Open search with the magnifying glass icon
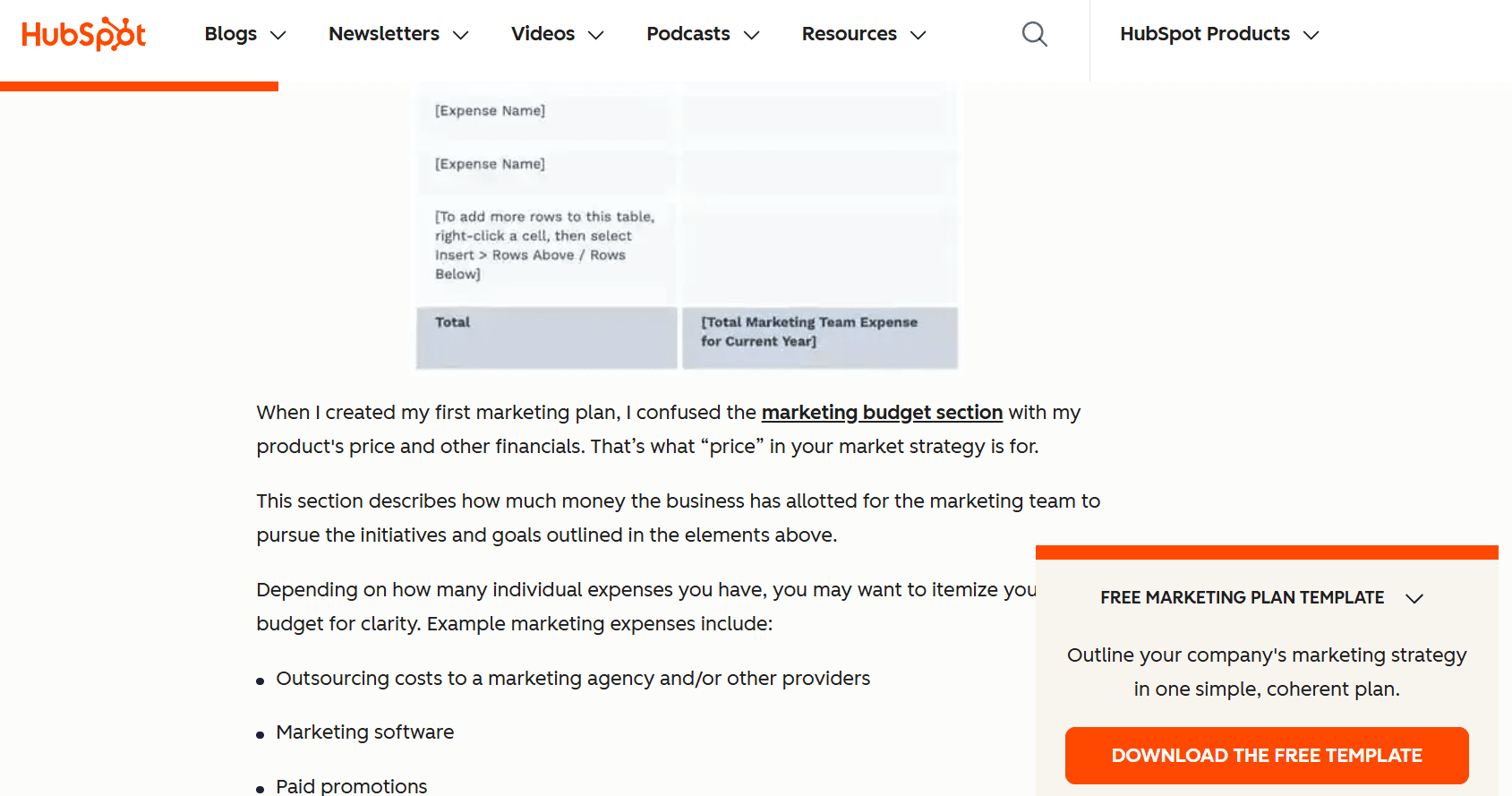The width and height of the screenshot is (1512, 796). pos(1034,34)
